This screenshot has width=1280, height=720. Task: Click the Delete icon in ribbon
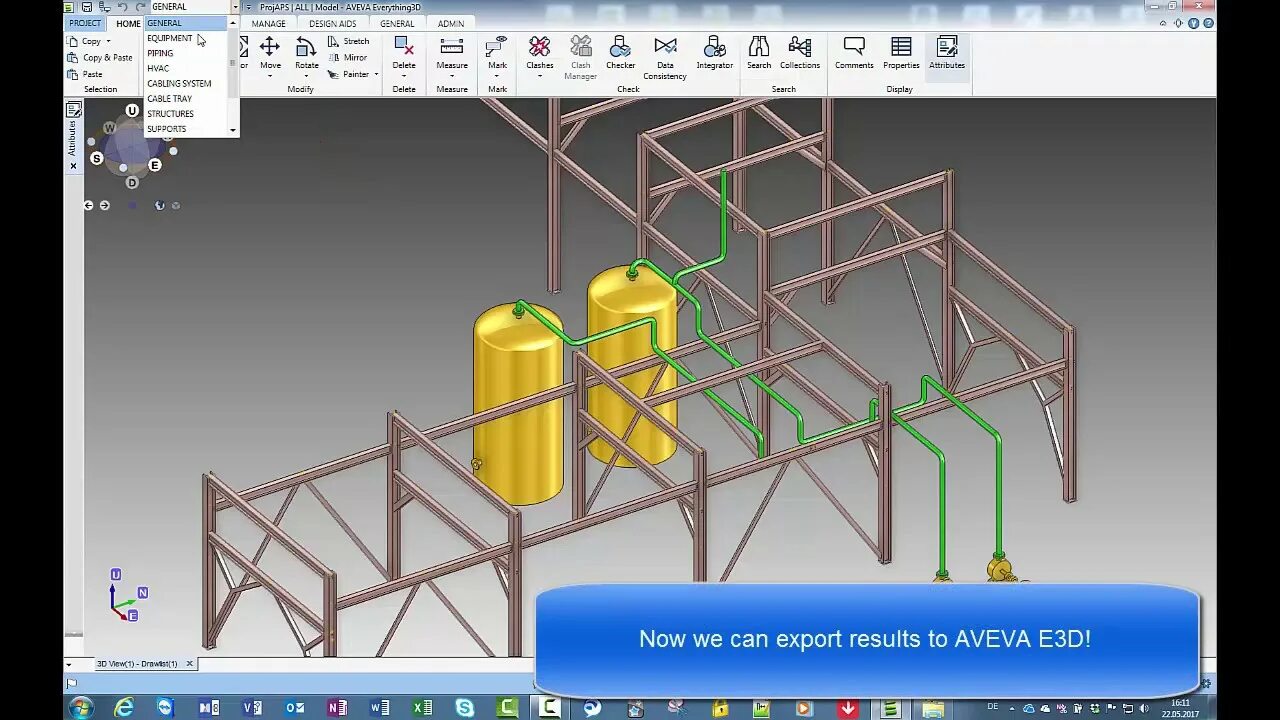tap(404, 46)
